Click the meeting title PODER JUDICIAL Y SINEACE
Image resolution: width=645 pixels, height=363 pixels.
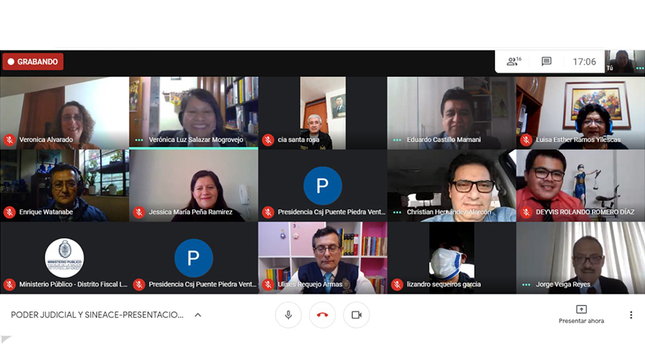coord(97,315)
